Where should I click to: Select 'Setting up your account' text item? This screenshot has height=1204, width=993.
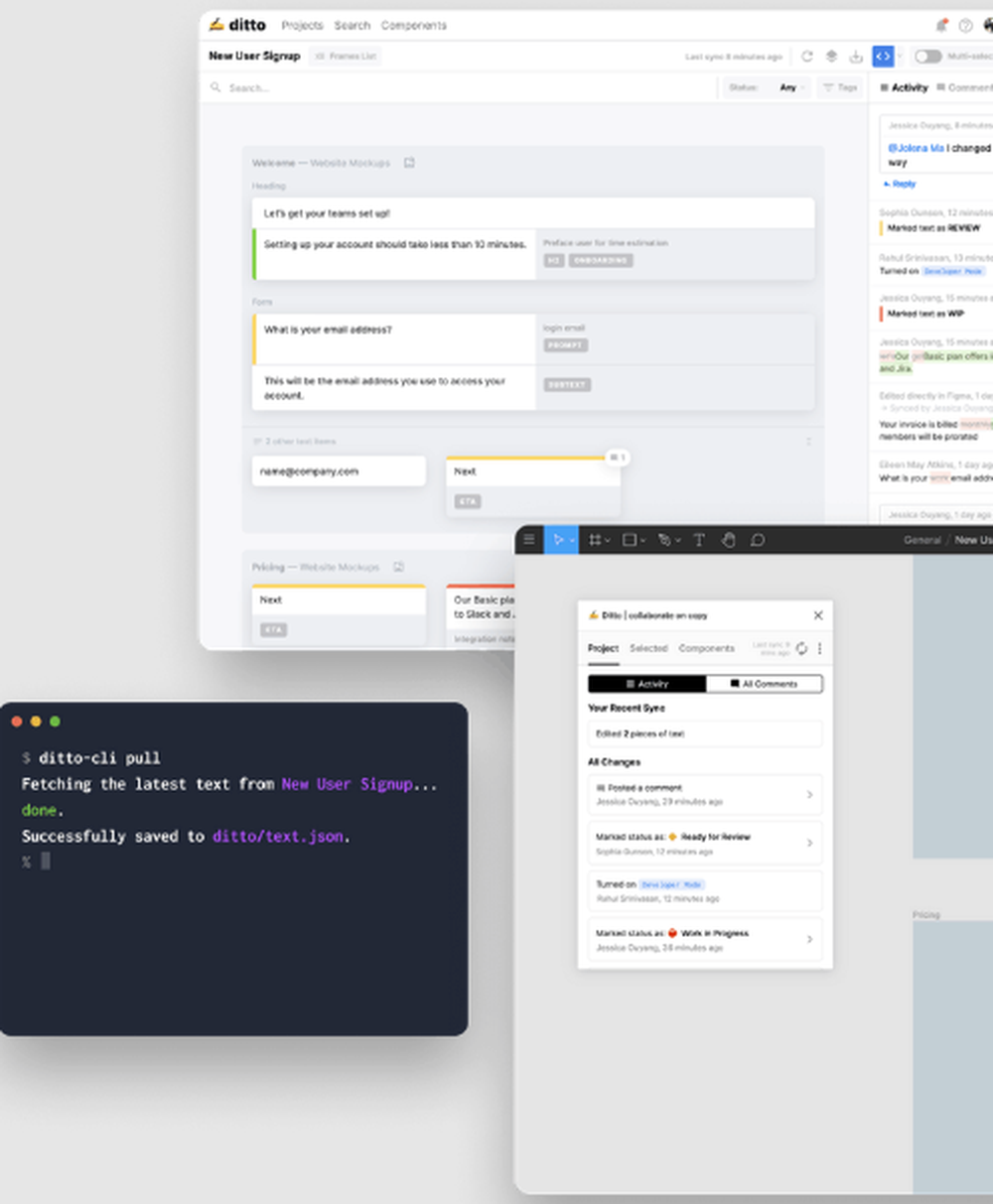coord(394,254)
